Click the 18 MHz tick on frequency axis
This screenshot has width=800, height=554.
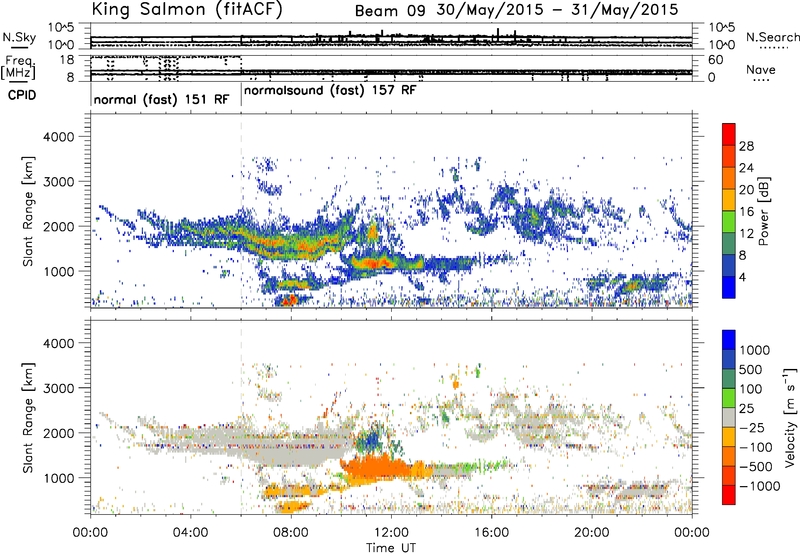(x=67, y=60)
